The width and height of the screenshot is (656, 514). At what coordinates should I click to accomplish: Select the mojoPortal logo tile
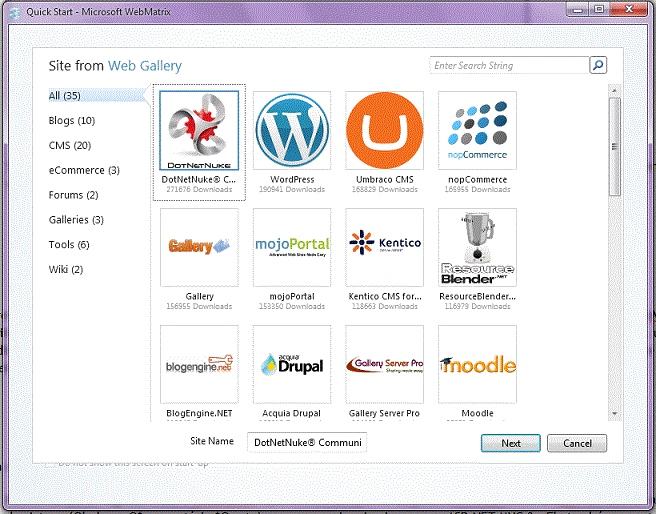292,247
